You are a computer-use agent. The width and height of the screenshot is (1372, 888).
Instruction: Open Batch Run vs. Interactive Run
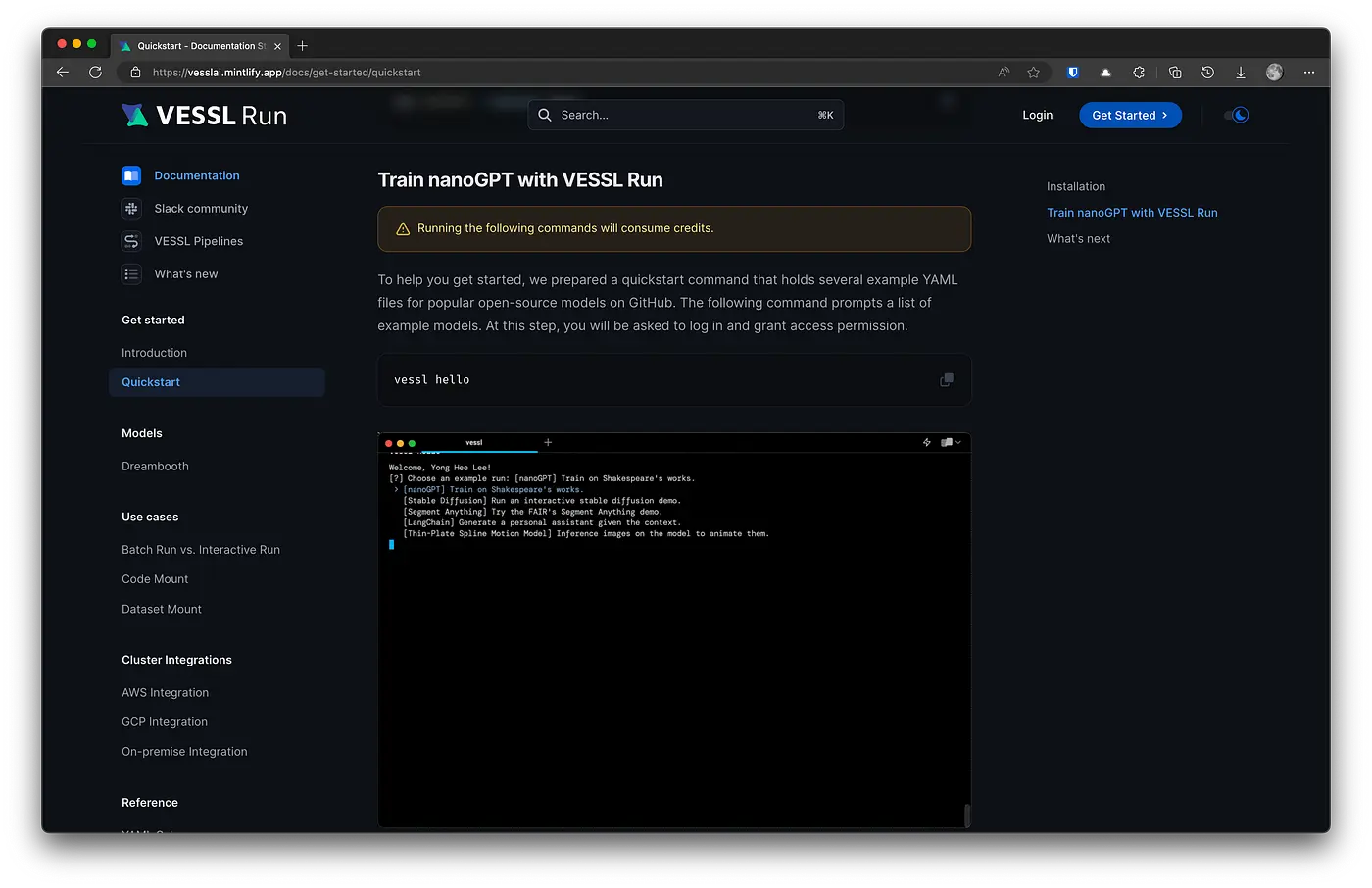(201, 550)
